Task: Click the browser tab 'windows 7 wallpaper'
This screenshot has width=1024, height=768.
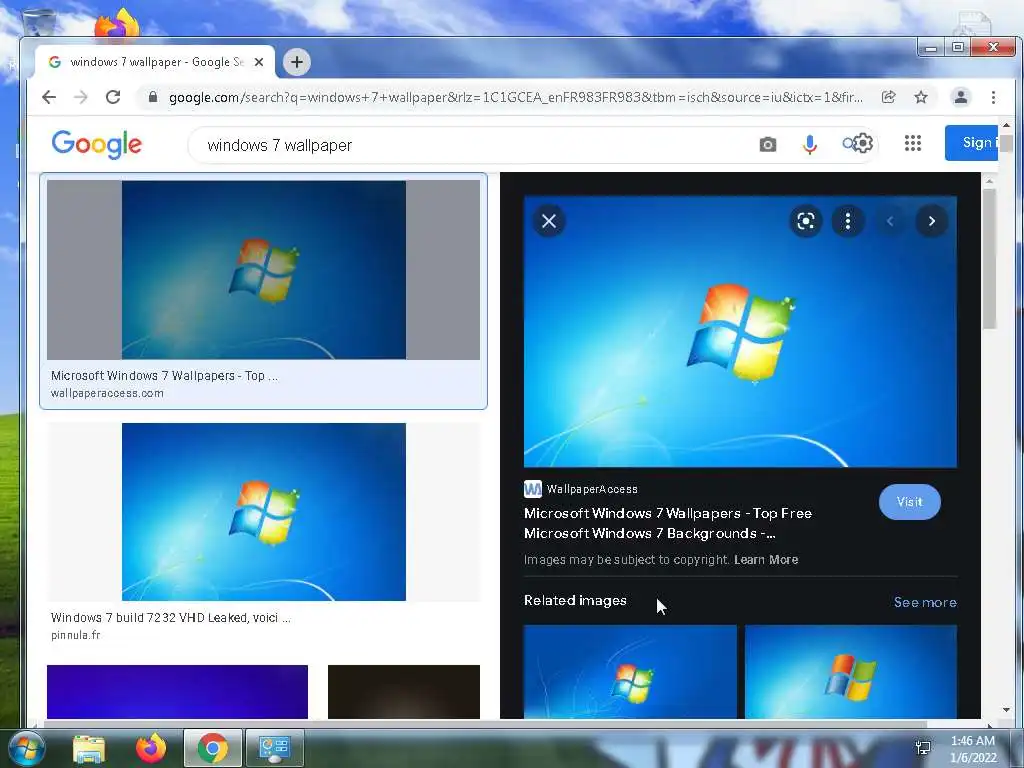Action: (x=155, y=62)
